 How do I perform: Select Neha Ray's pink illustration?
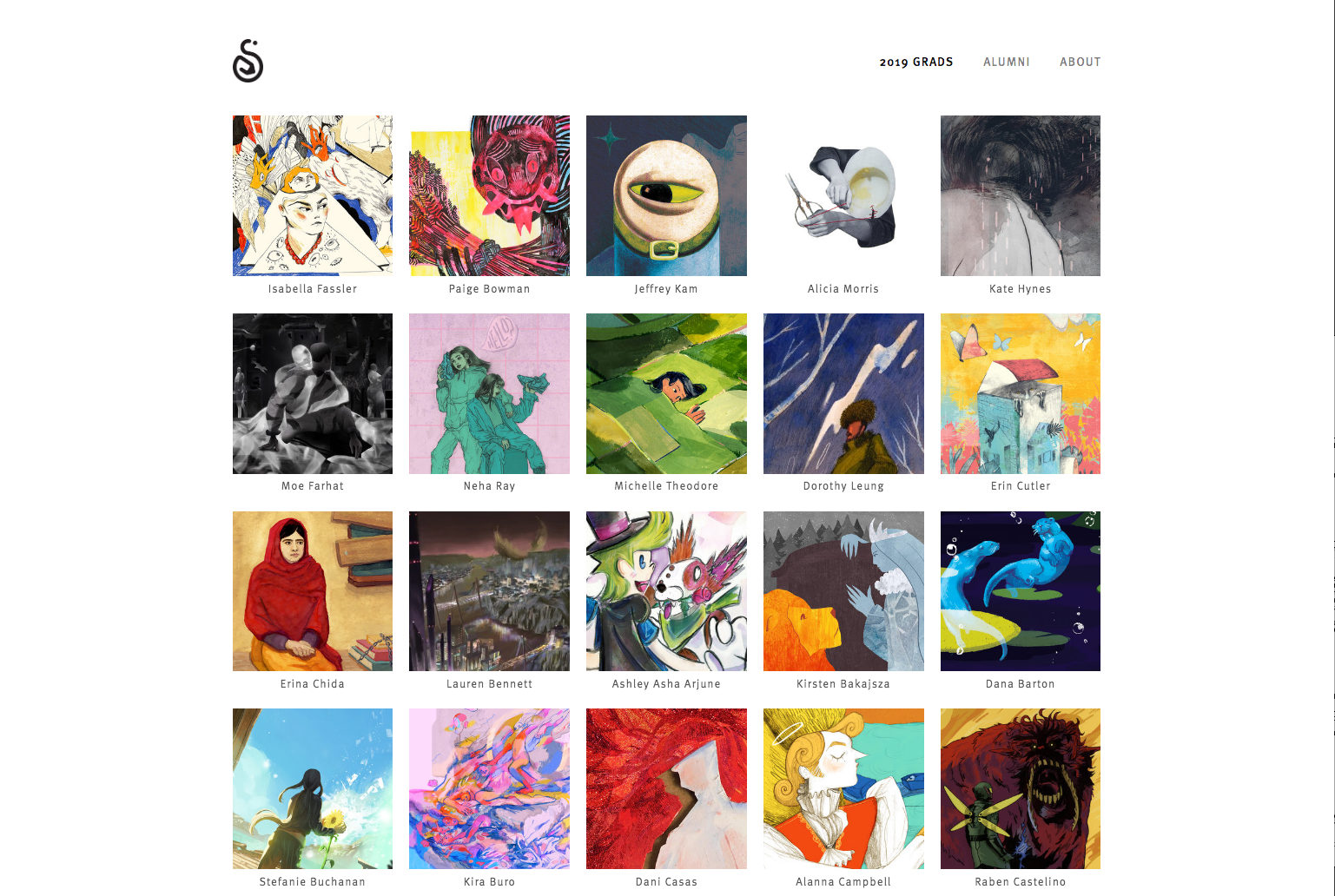coord(490,393)
